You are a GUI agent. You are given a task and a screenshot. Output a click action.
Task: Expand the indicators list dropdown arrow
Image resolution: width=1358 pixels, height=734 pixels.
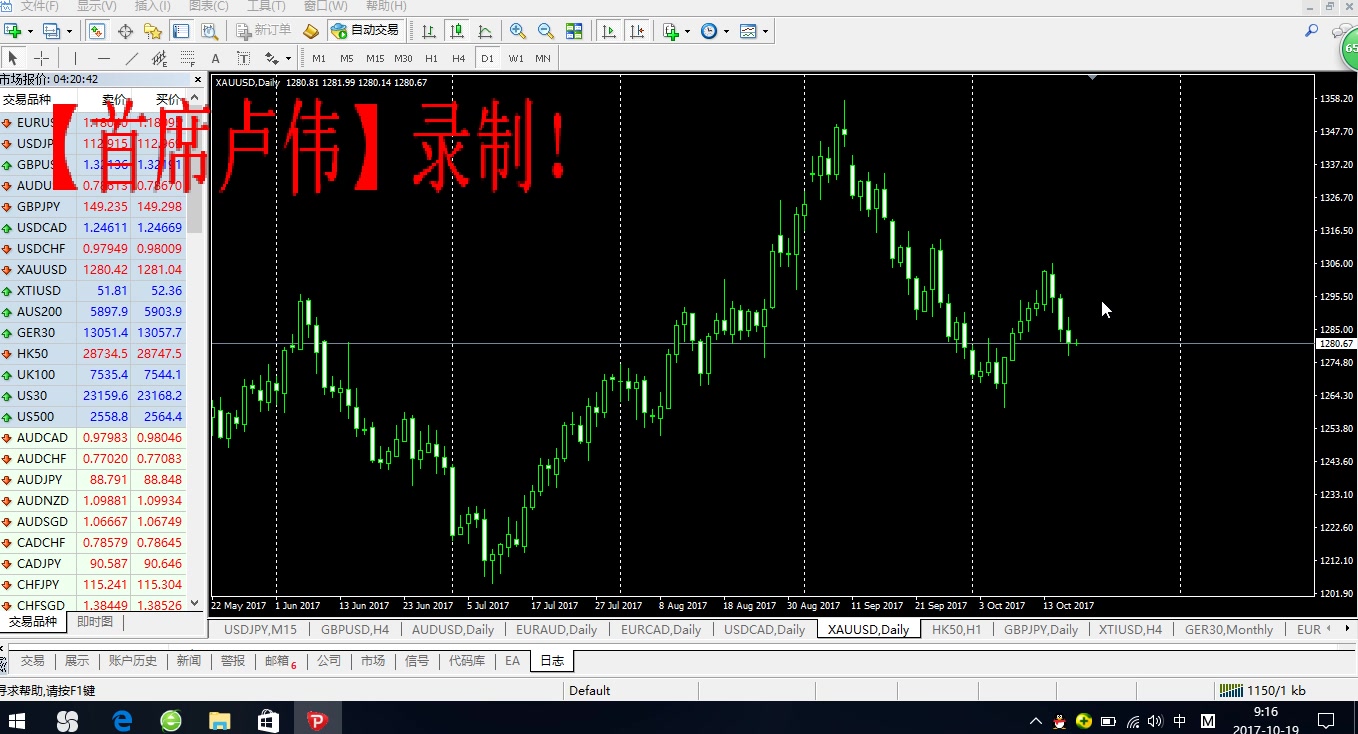688,31
